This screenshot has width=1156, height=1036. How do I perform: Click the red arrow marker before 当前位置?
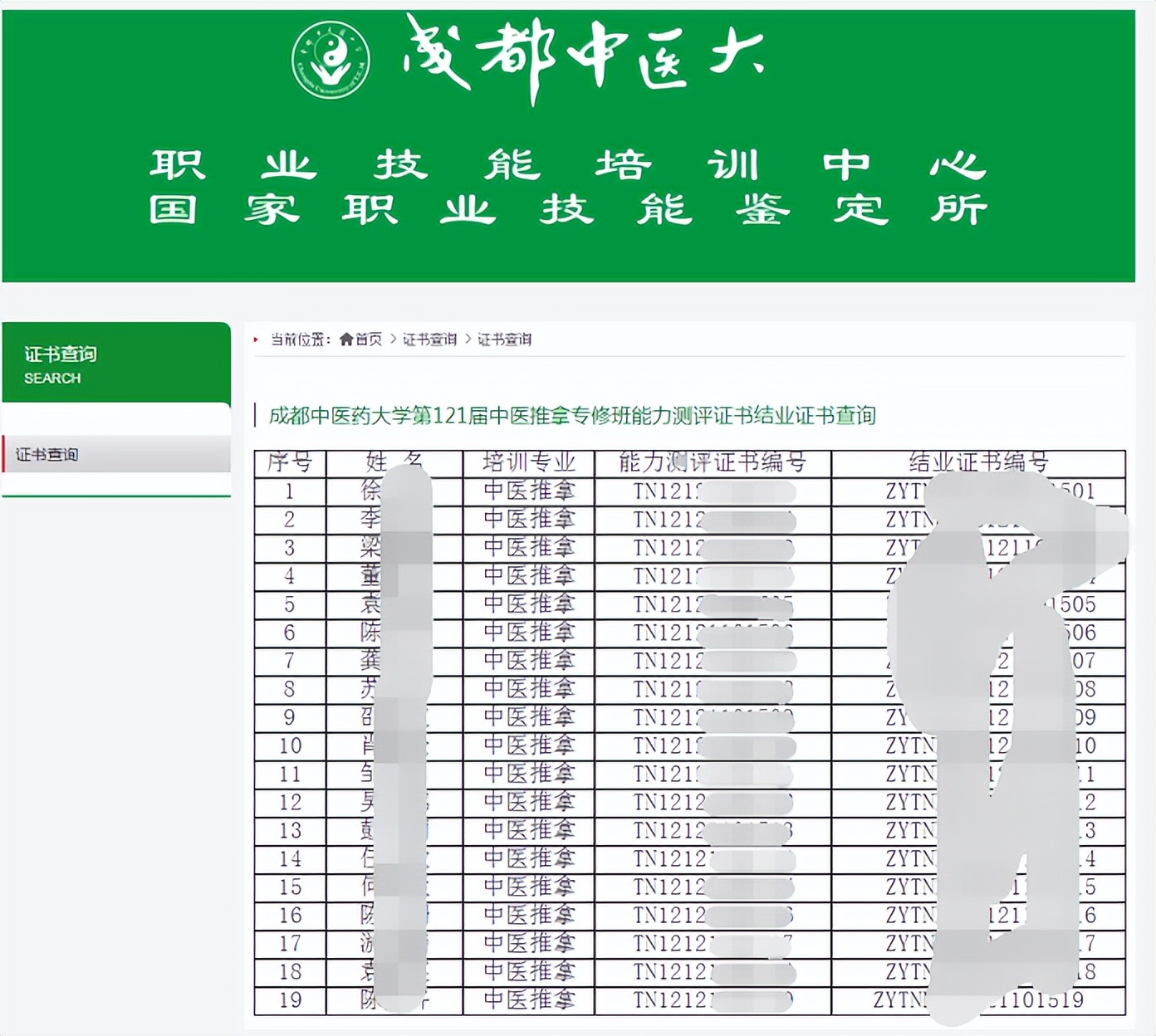click(254, 339)
